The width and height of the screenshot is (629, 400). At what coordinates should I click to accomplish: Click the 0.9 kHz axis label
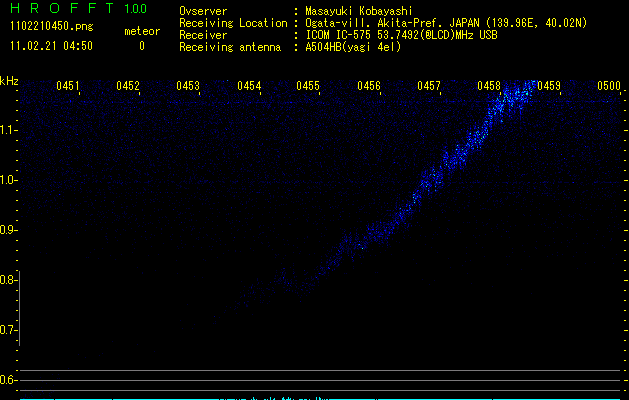[8, 230]
